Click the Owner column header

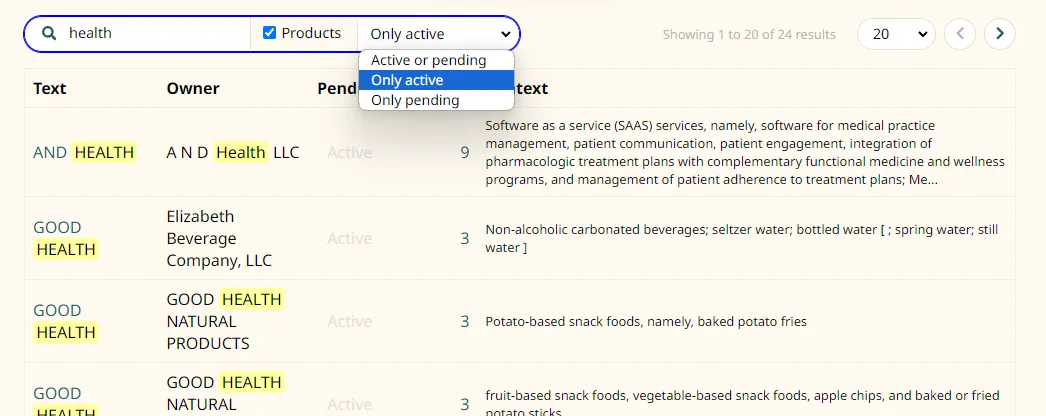(x=193, y=88)
